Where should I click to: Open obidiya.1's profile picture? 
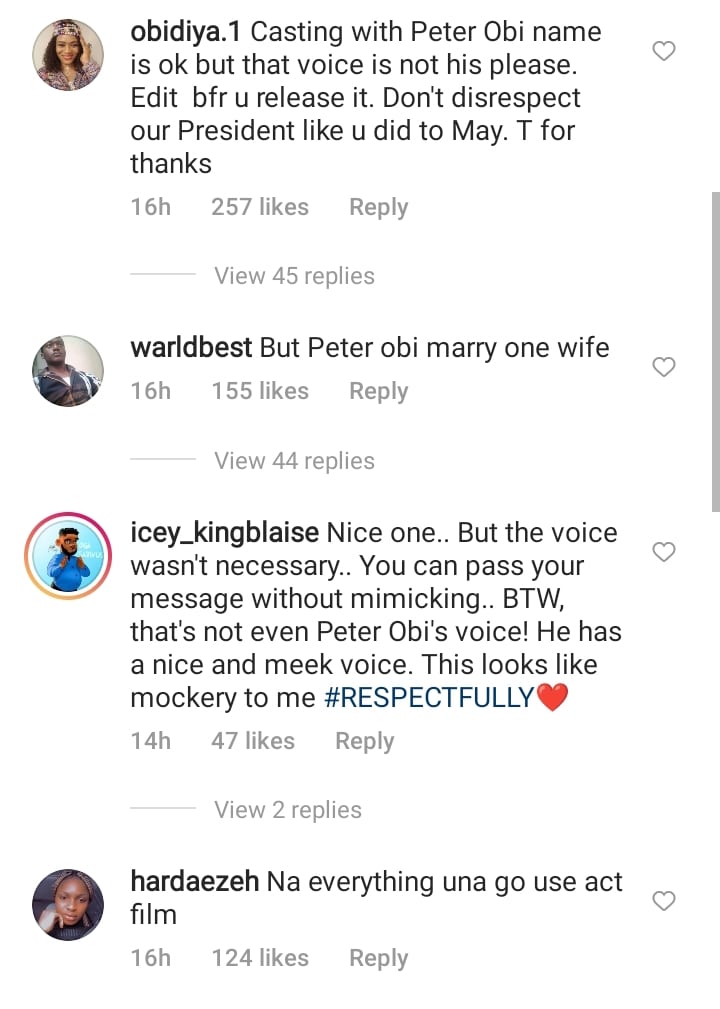68,55
